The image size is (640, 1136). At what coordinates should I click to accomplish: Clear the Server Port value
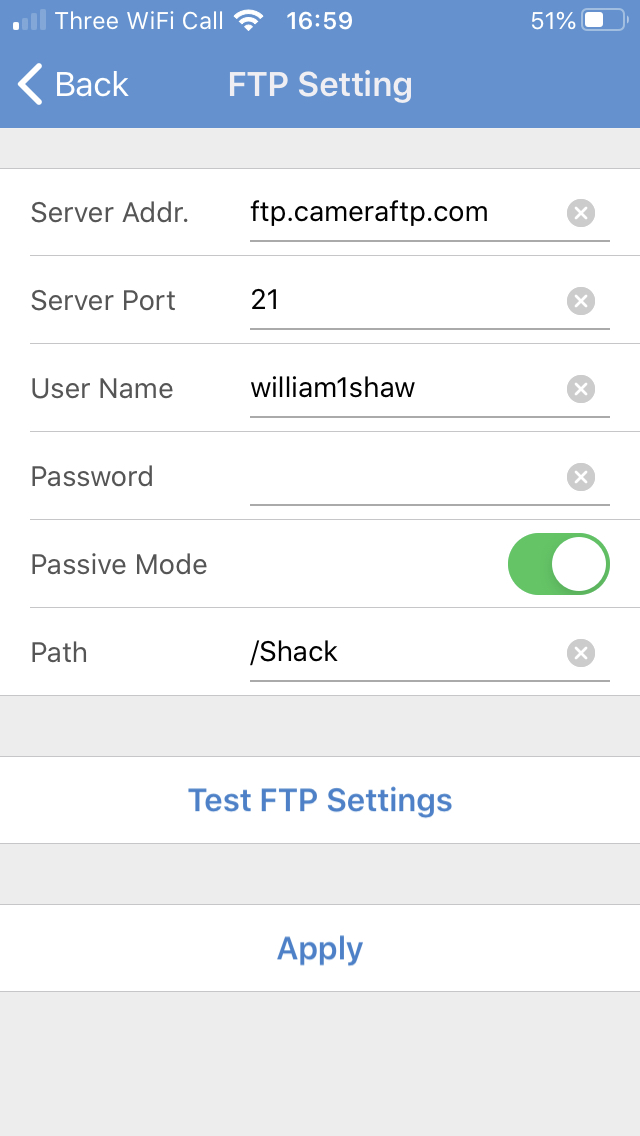(x=581, y=301)
